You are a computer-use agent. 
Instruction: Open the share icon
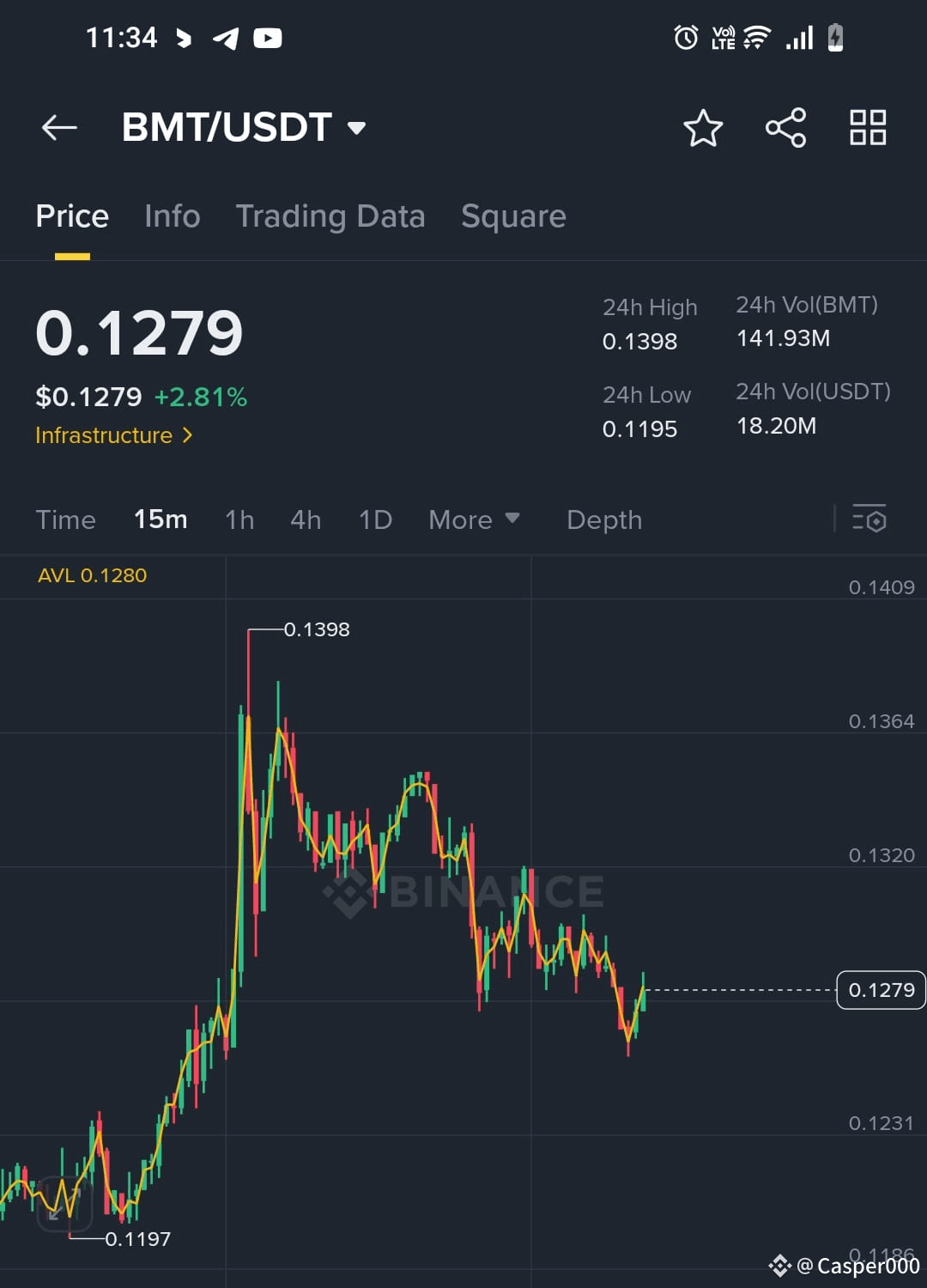[785, 128]
